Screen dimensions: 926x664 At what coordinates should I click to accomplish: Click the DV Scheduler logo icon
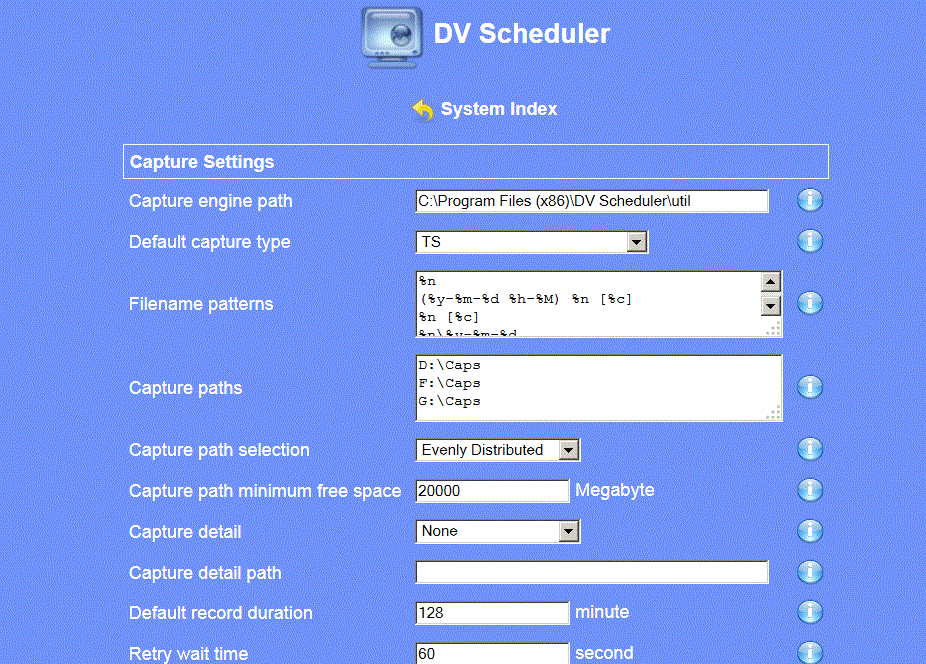392,36
